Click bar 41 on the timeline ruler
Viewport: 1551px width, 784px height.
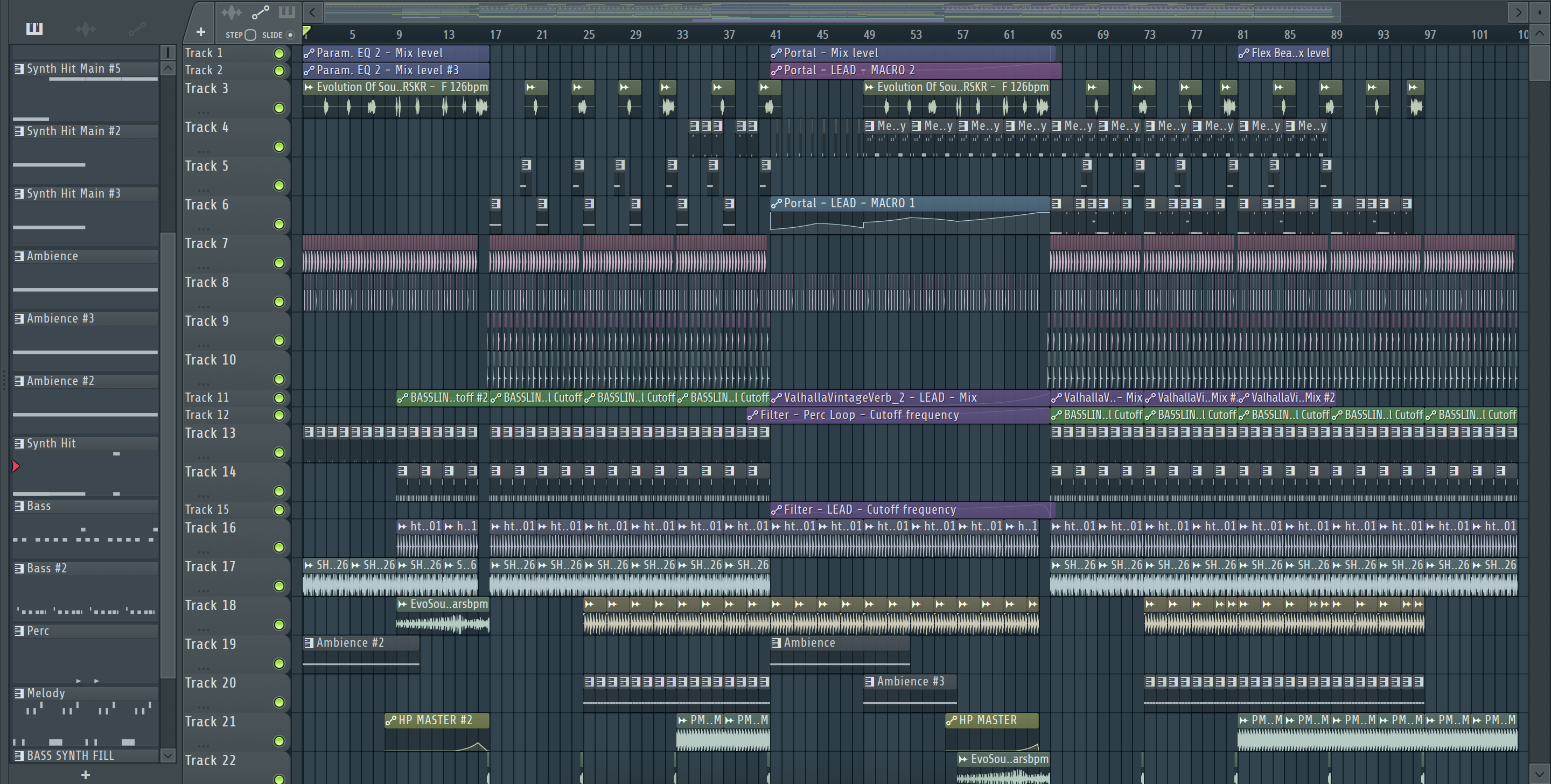pos(775,35)
